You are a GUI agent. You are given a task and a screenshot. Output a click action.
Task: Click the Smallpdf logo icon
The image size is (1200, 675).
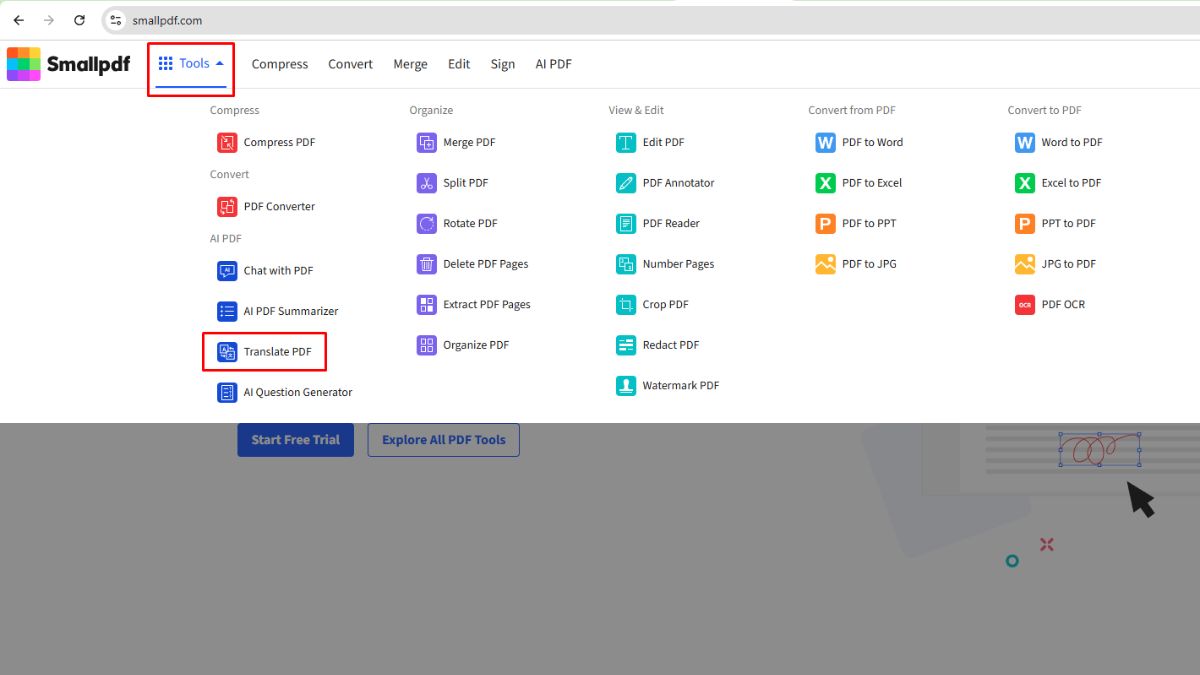tap(24, 64)
